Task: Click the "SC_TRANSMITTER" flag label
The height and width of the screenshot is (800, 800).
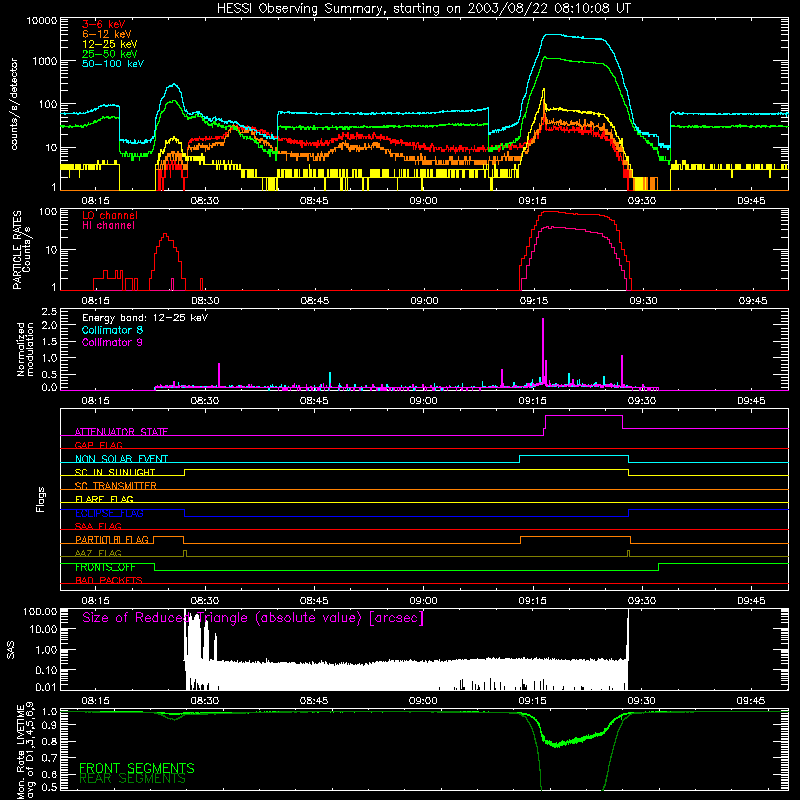Action: pos(116,485)
